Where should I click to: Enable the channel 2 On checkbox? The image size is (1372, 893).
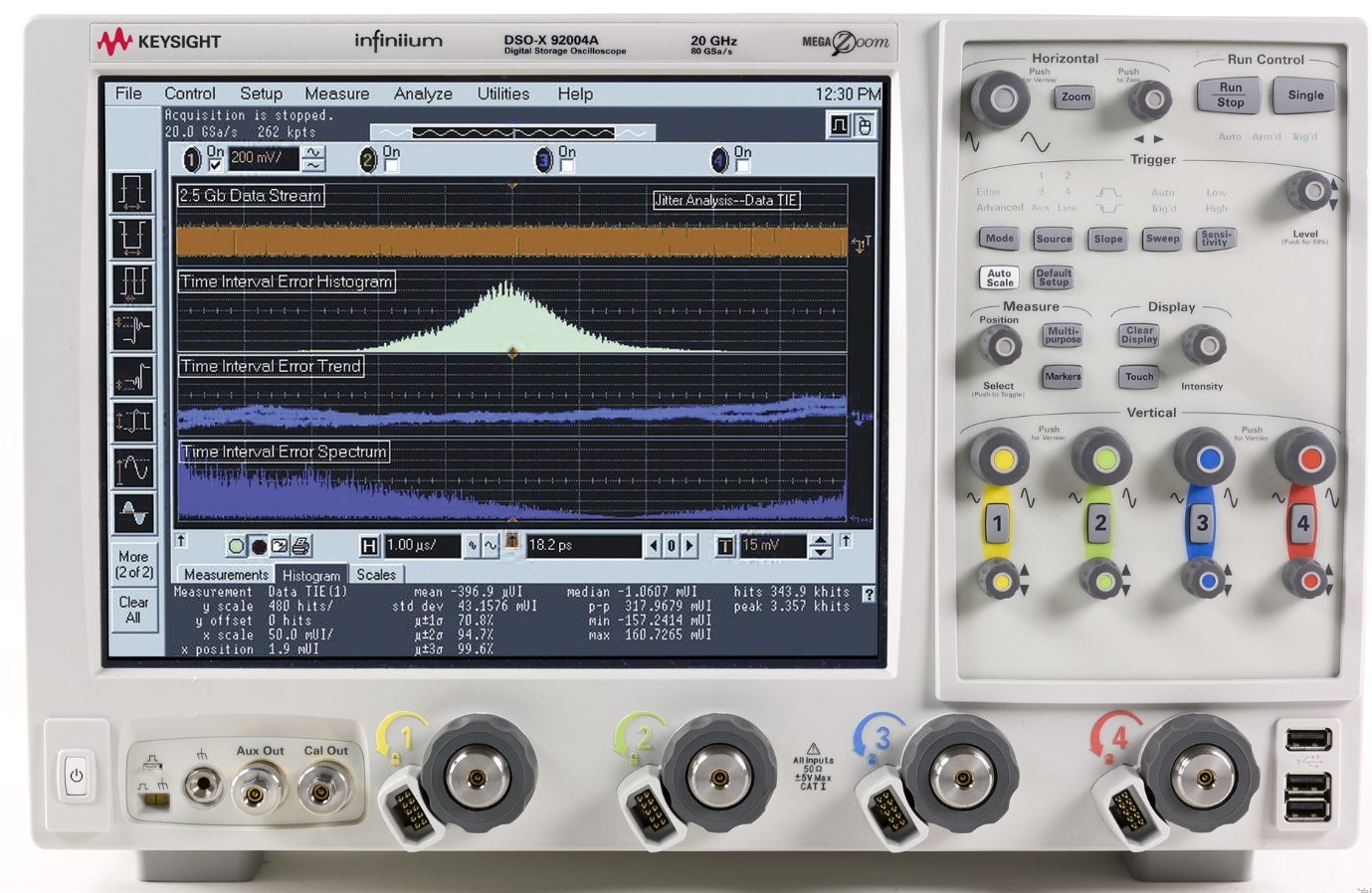(x=391, y=166)
